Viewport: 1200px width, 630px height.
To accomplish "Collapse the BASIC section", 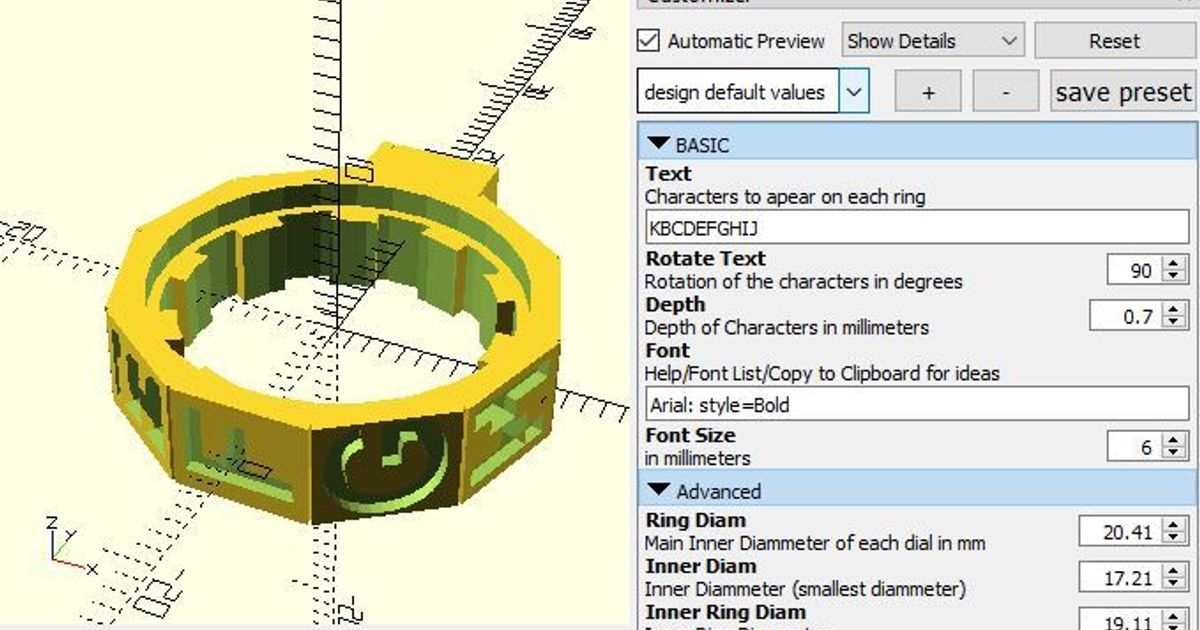I will (x=658, y=145).
